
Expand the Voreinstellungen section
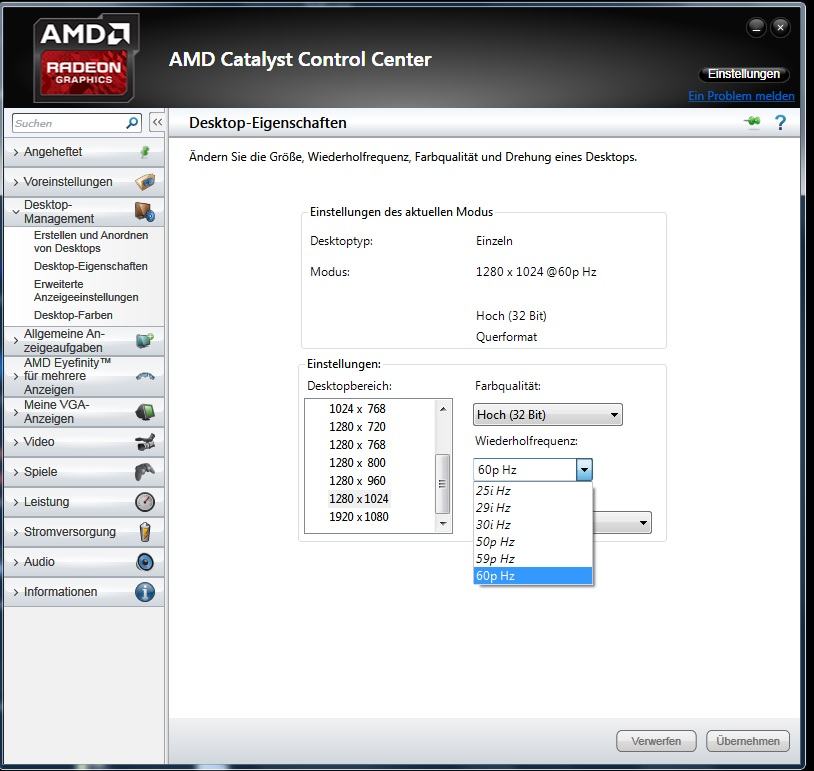tap(84, 182)
